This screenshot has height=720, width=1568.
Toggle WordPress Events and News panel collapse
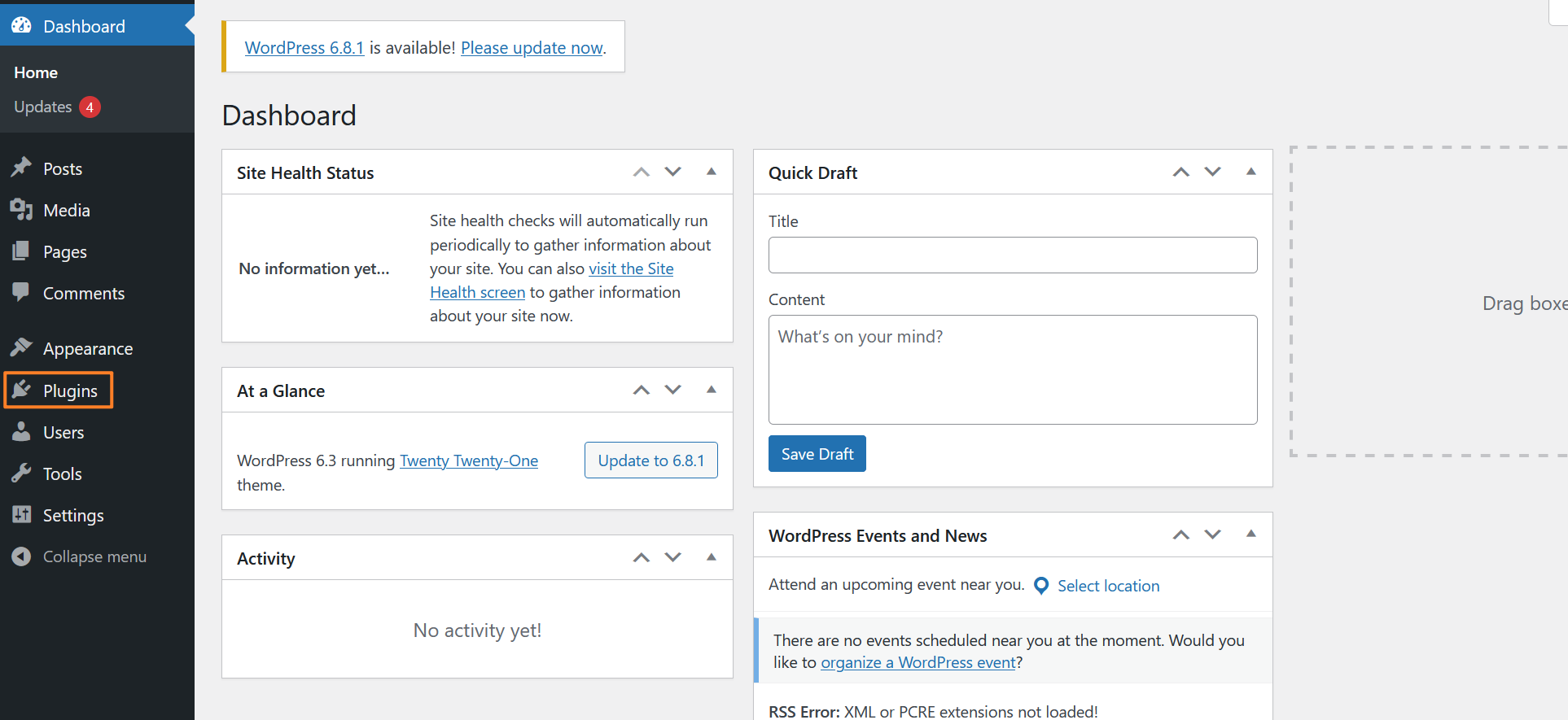coord(1250,535)
